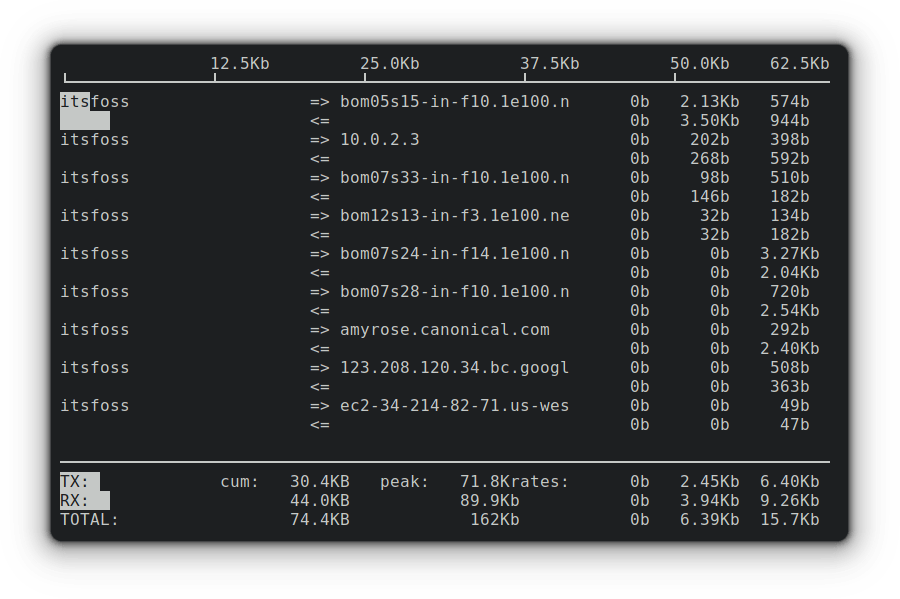This screenshot has height=599, width=900.
Task: Click host bom12s13-in-f3.1e100.ne
Action: [454, 216]
